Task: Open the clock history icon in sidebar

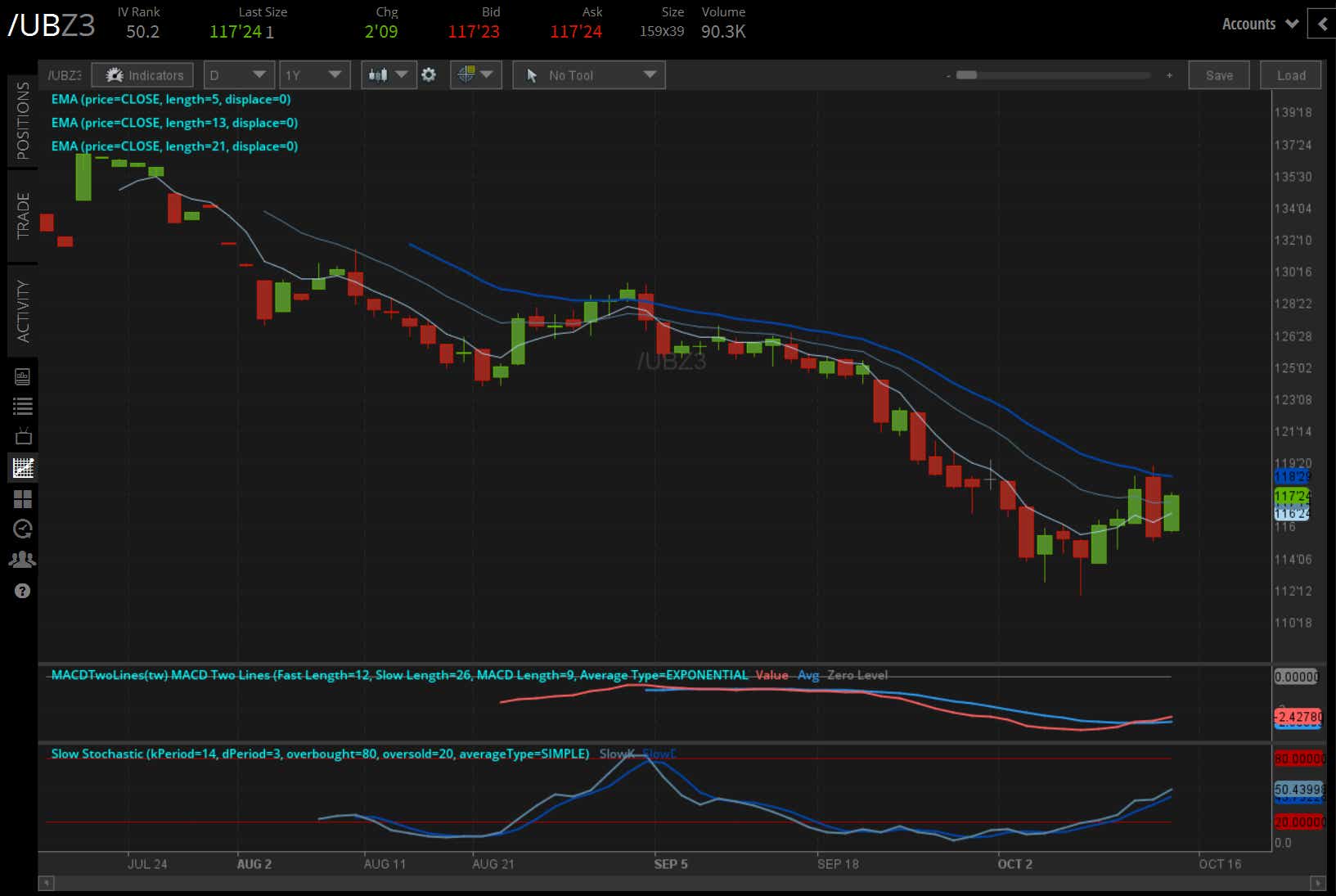Action: 23,529
